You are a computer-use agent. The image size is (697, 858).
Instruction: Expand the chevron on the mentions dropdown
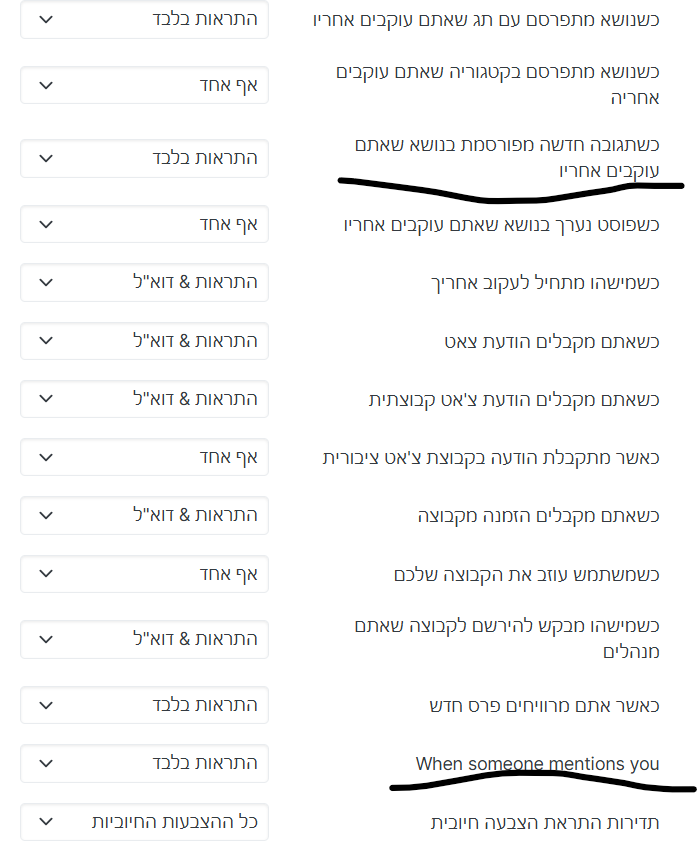click(x=44, y=763)
